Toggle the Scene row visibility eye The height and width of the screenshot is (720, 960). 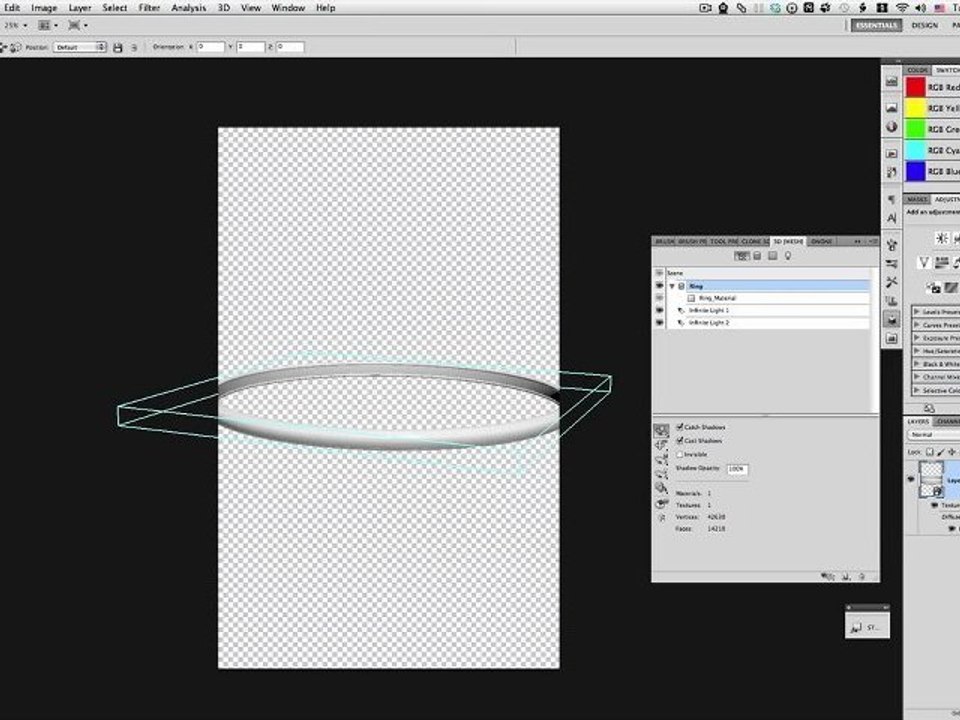[659, 273]
